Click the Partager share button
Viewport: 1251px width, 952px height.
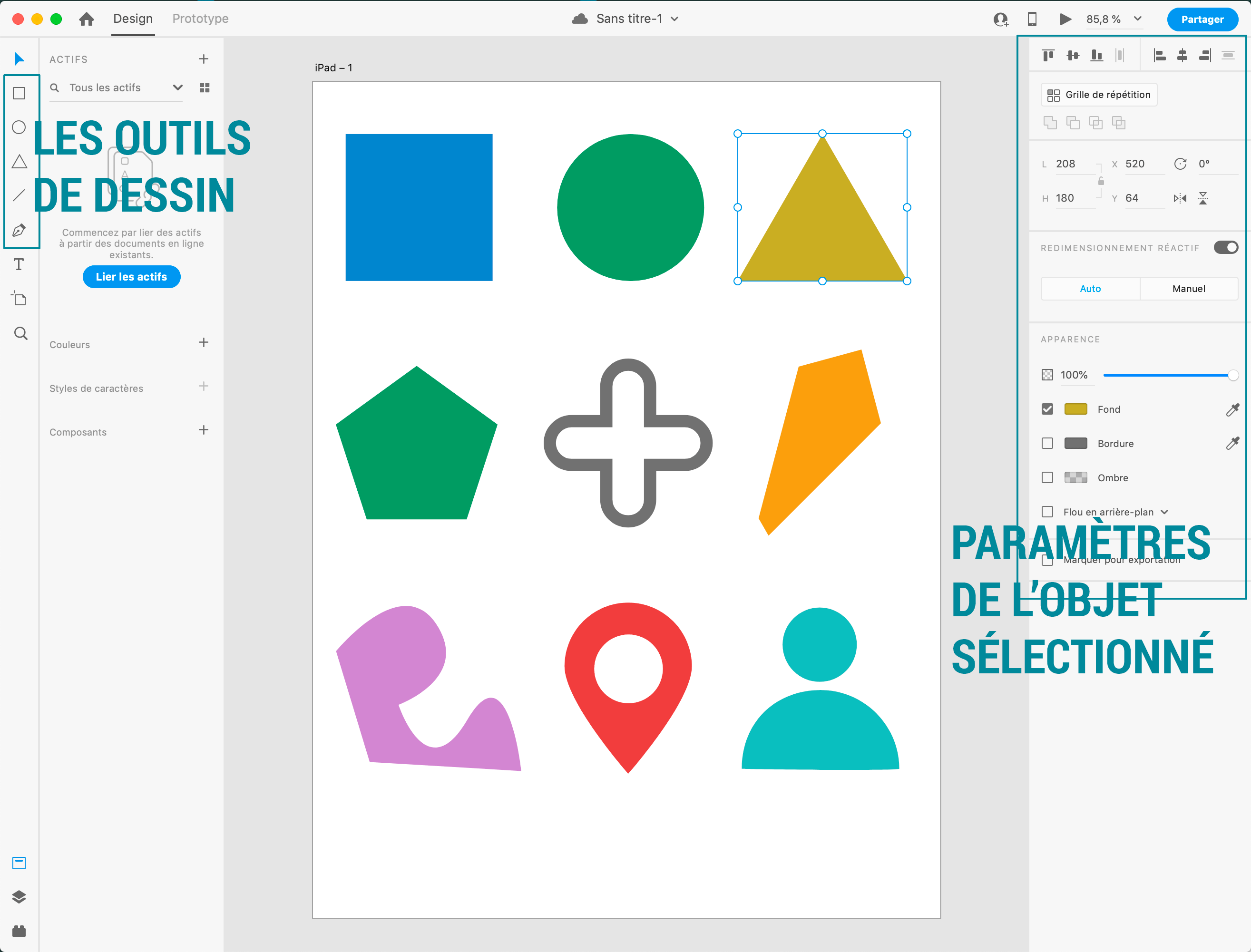pos(1202,19)
